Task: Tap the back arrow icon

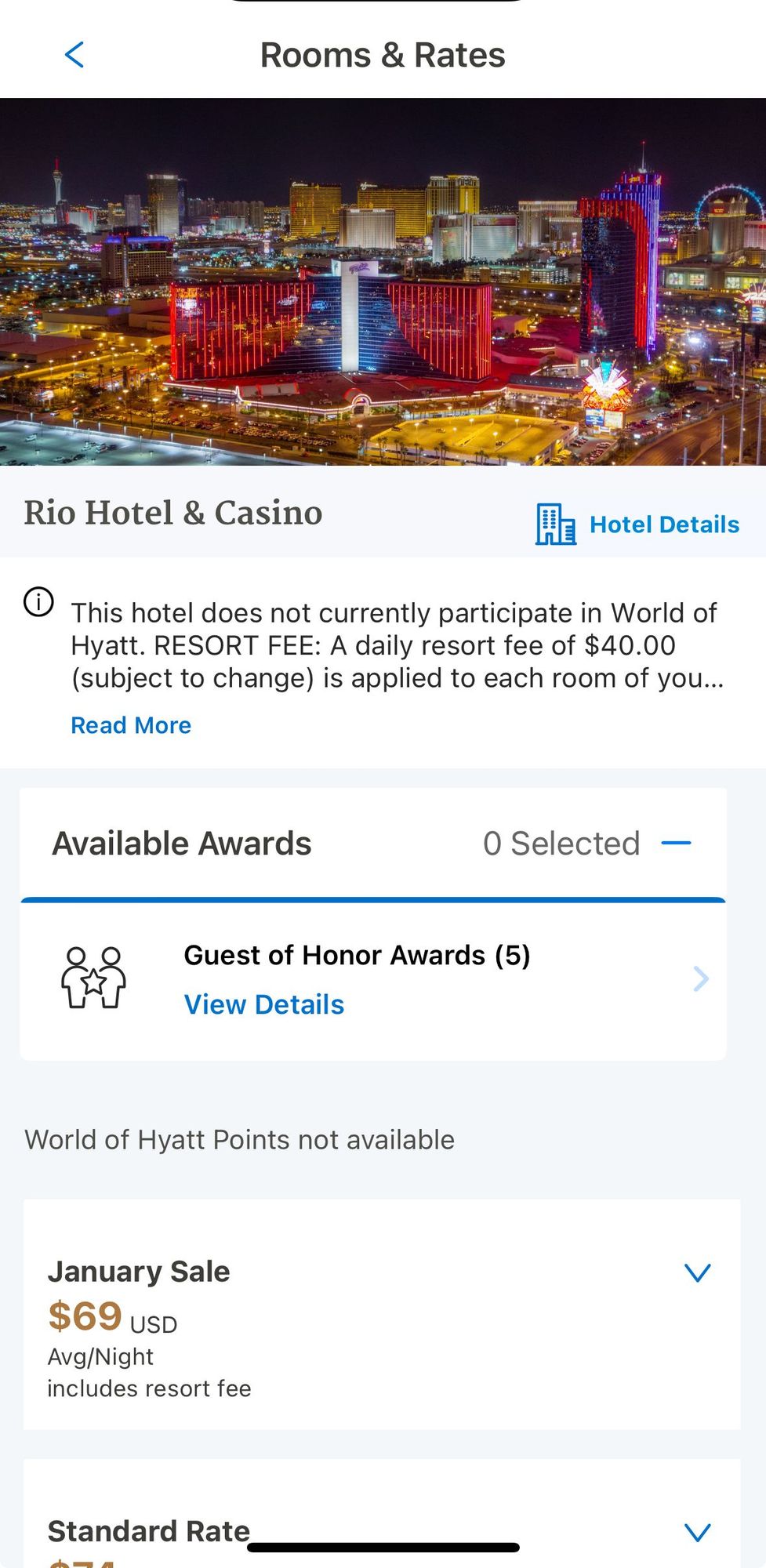Action: (74, 55)
